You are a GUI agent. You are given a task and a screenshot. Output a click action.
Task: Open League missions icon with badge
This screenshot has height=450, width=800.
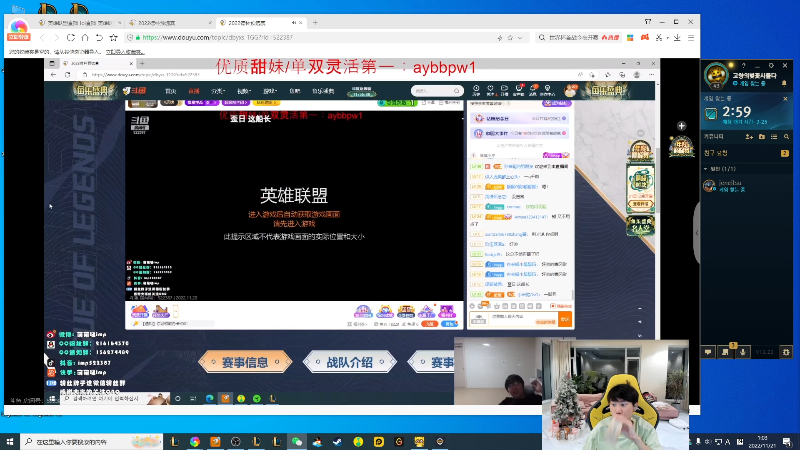click(726, 352)
